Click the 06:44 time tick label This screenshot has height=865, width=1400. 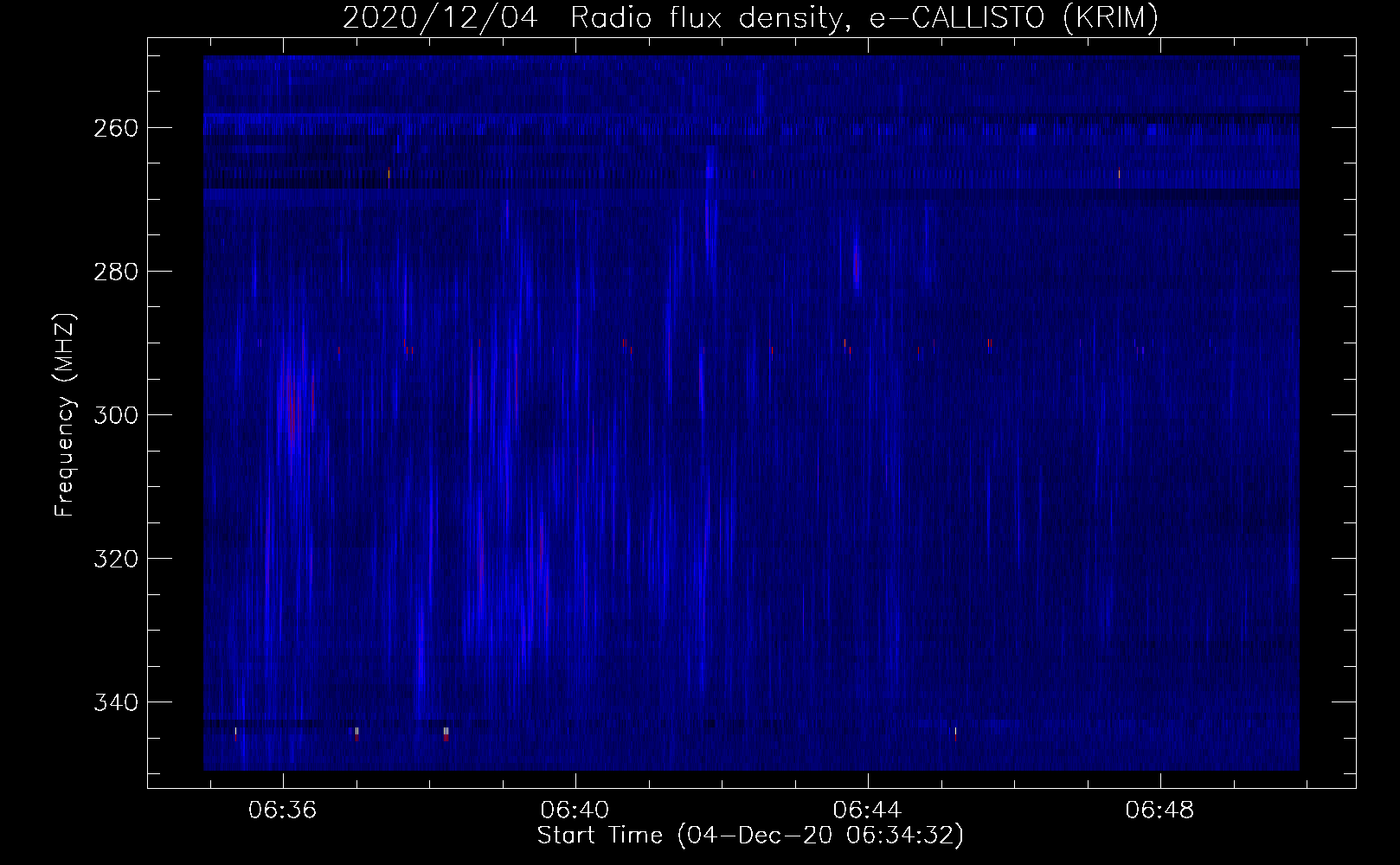click(x=867, y=811)
